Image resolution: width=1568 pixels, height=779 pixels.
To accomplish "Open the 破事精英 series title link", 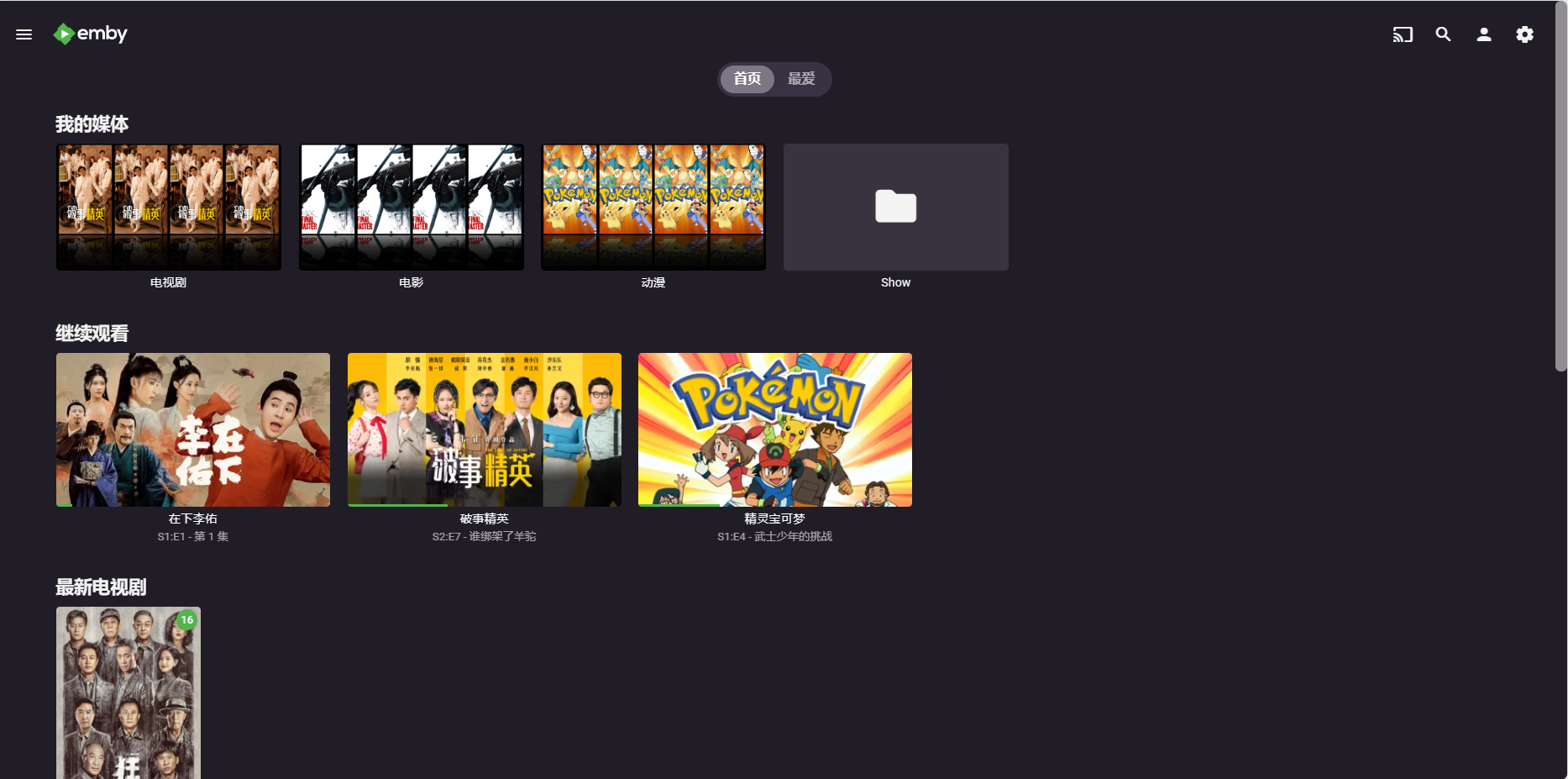I will tap(484, 518).
